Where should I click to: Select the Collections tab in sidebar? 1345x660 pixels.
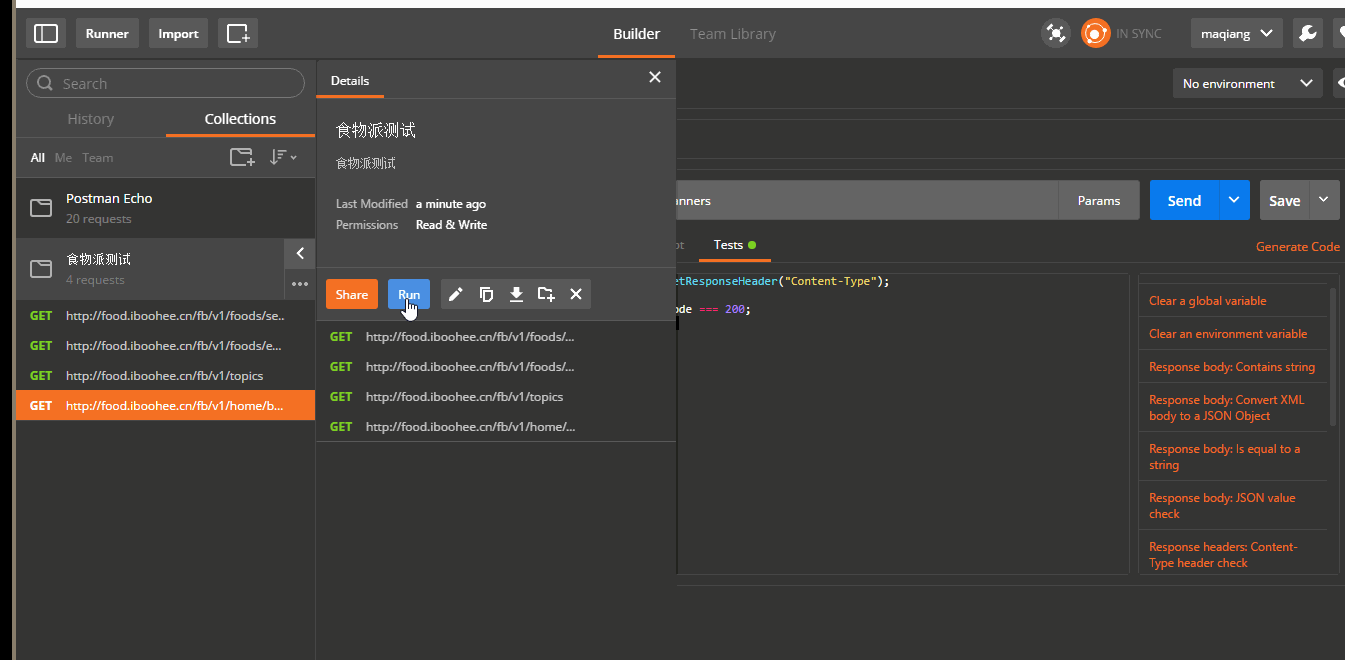240,119
